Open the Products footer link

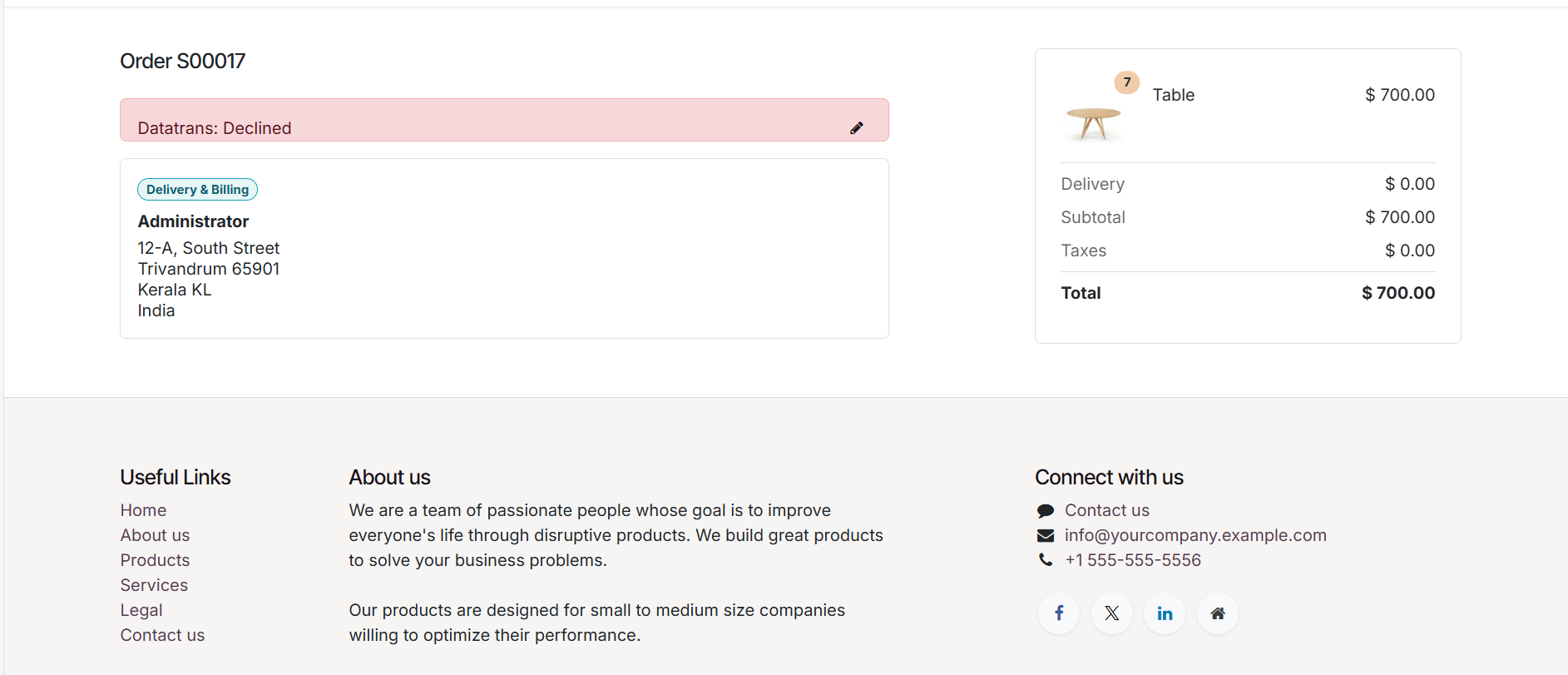tap(155, 560)
